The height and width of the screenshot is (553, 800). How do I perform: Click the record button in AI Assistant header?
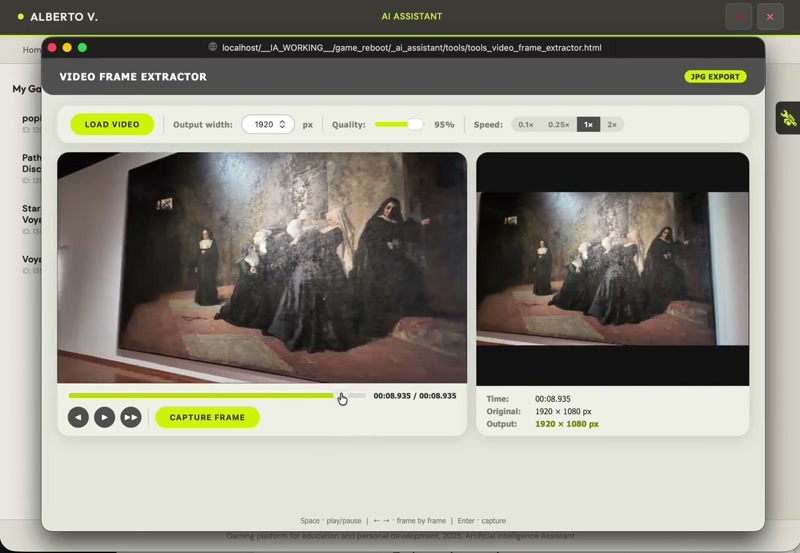click(x=738, y=17)
